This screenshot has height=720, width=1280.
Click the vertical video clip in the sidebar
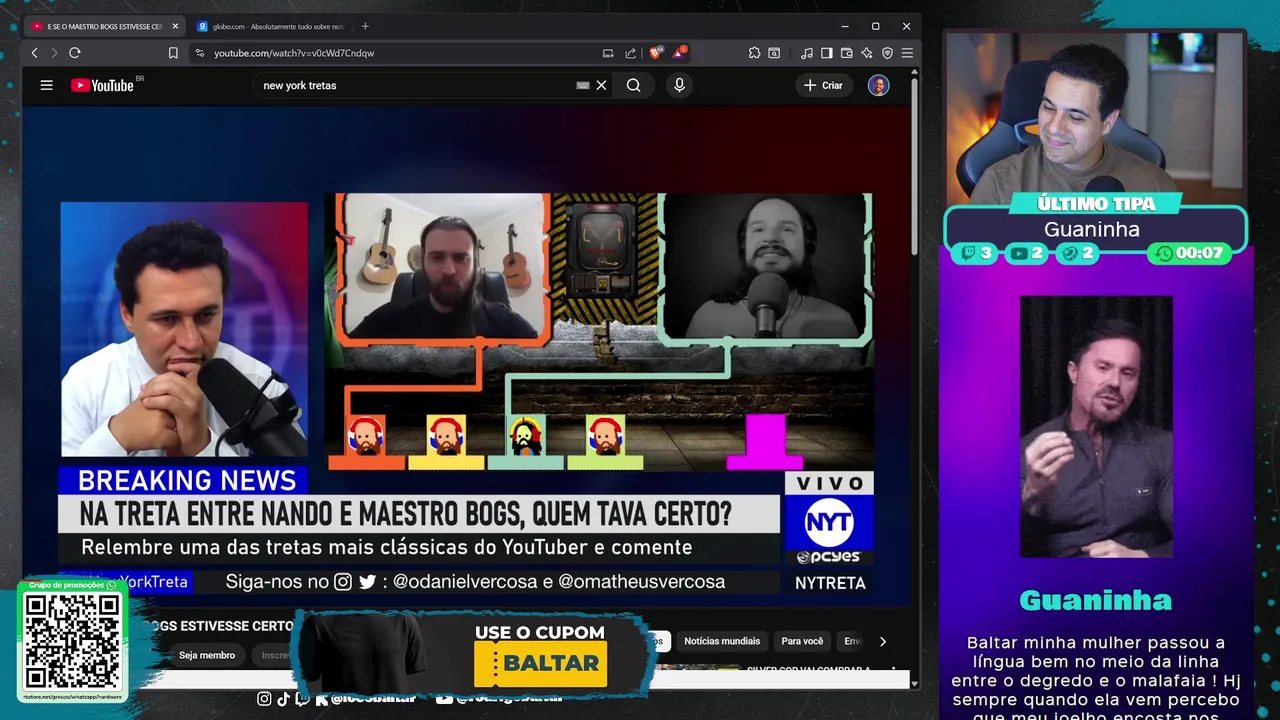[1096, 426]
